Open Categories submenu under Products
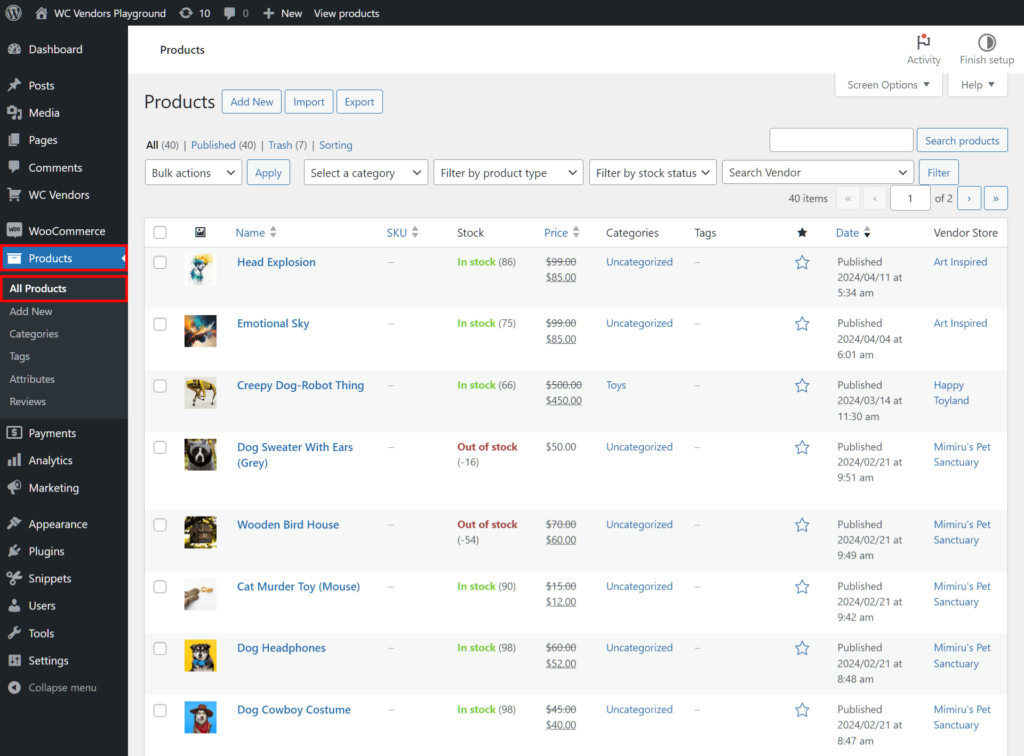Screen dimensions: 1024x756 pyautogui.click(x=34, y=334)
